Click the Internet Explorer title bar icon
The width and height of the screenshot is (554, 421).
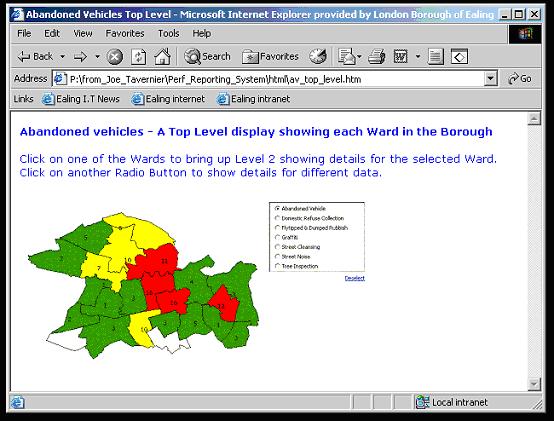pos(17,14)
